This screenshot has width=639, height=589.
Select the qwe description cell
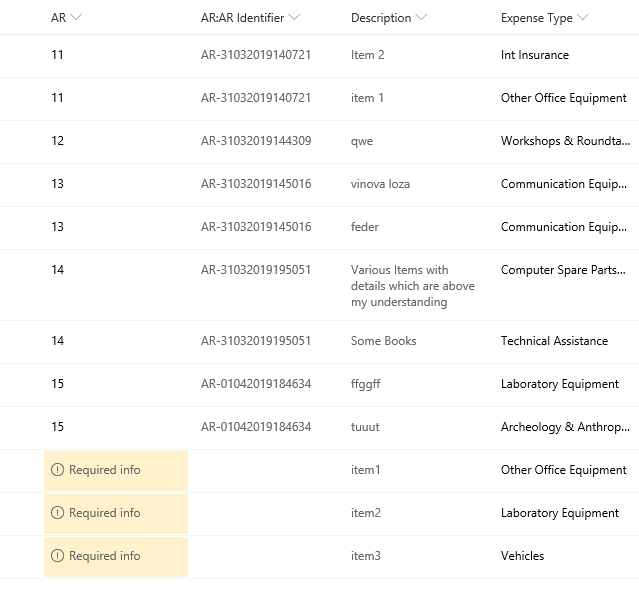click(362, 141)
